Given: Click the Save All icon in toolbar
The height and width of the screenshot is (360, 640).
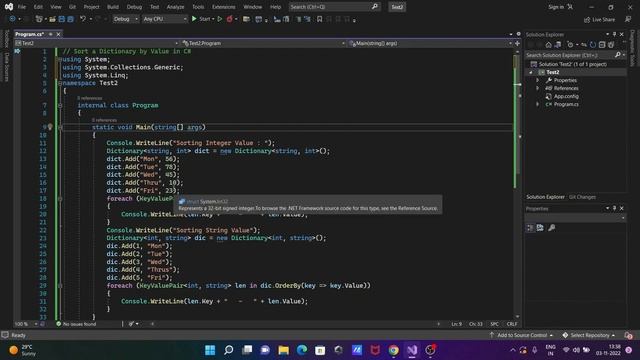Looking at the screenshot, I should (70, 19).
